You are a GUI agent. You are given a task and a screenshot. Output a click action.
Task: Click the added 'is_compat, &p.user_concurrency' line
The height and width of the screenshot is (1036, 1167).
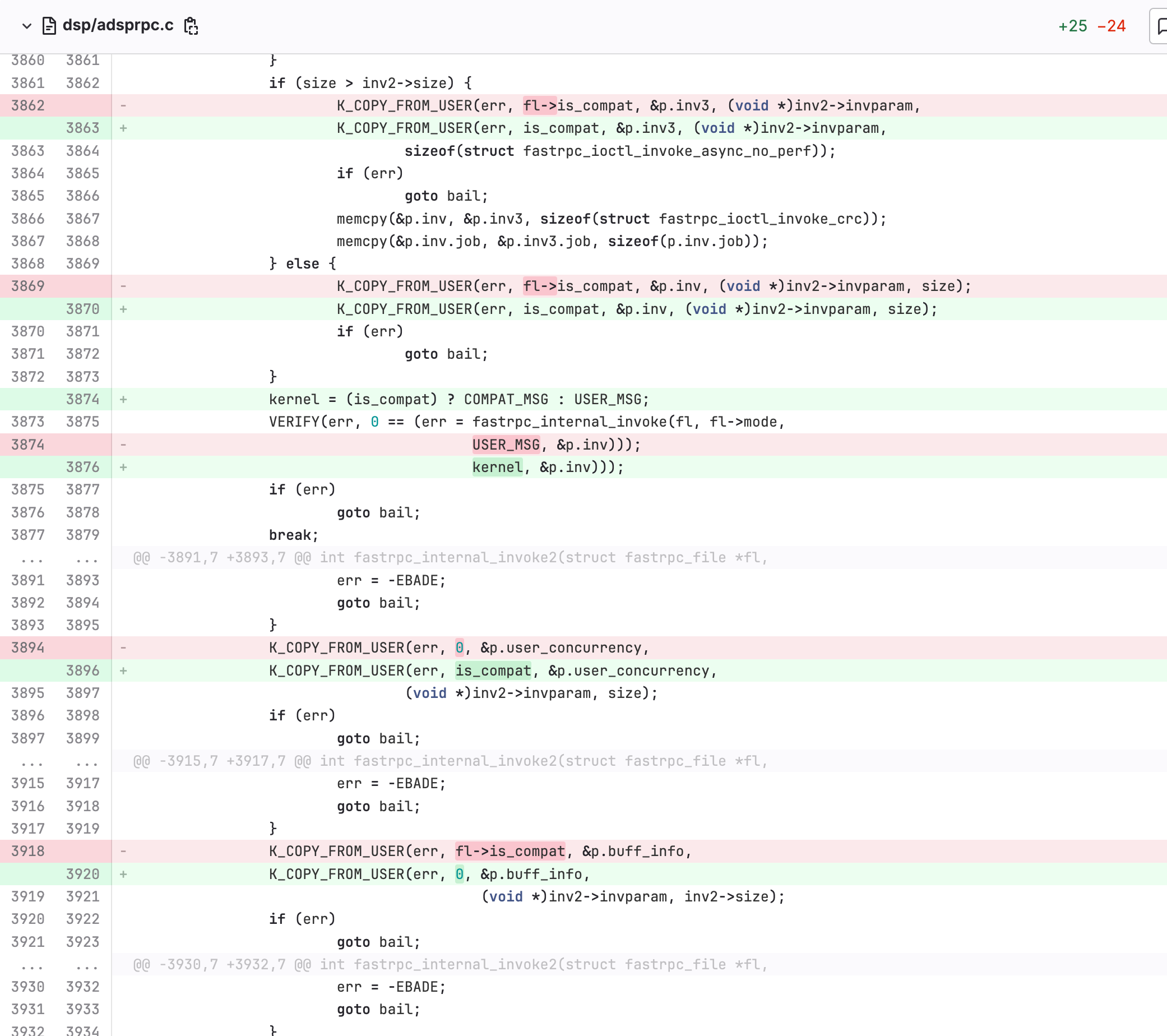tap(493, 670)
